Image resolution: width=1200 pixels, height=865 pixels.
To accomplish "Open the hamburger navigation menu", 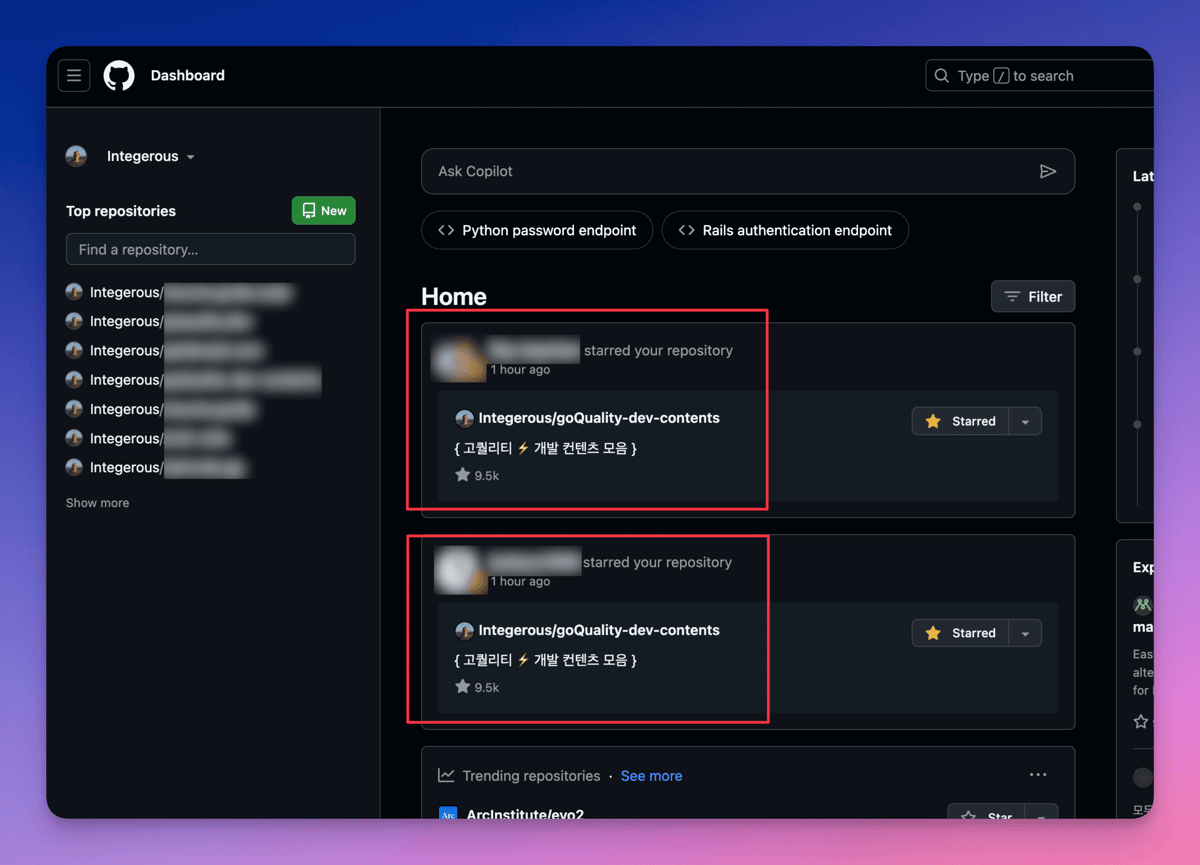I will [74, 76].
